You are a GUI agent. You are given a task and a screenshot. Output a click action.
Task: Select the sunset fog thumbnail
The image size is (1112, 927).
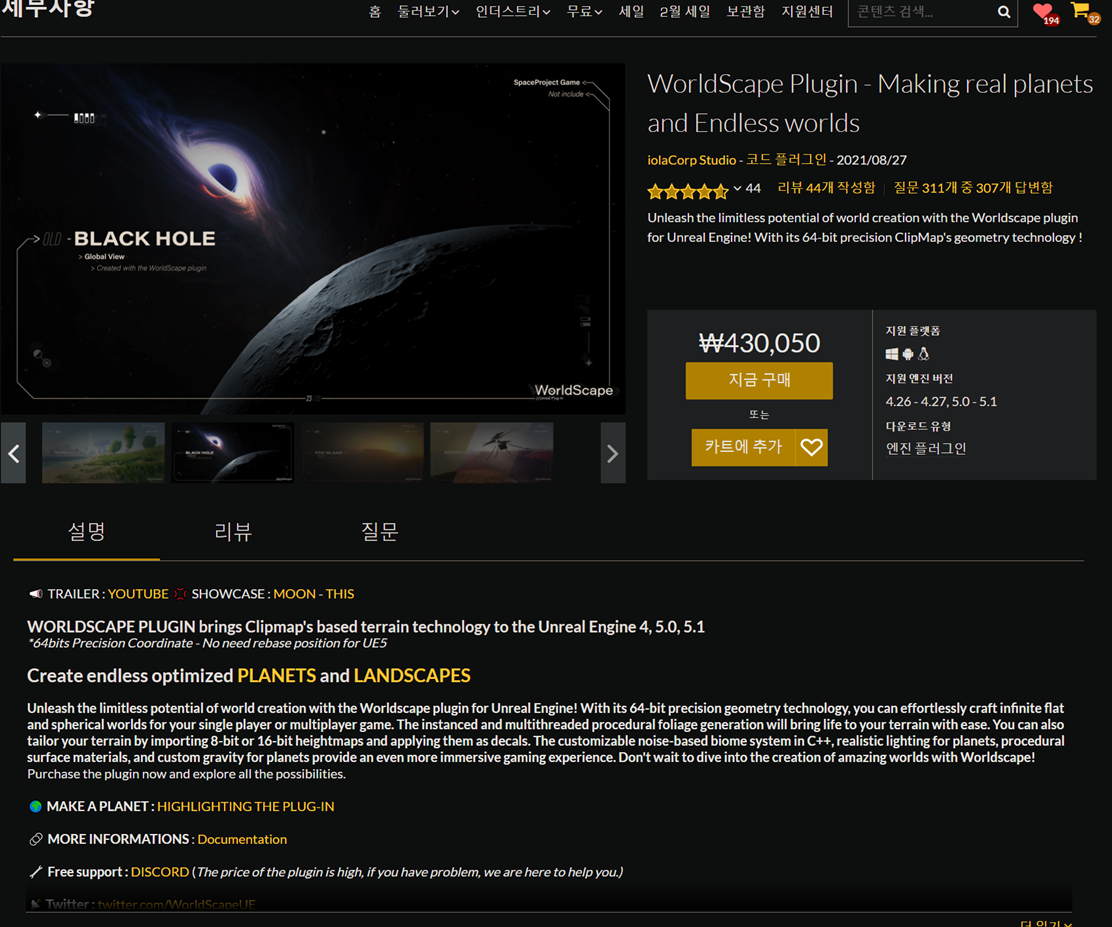[x=362, y=453]
